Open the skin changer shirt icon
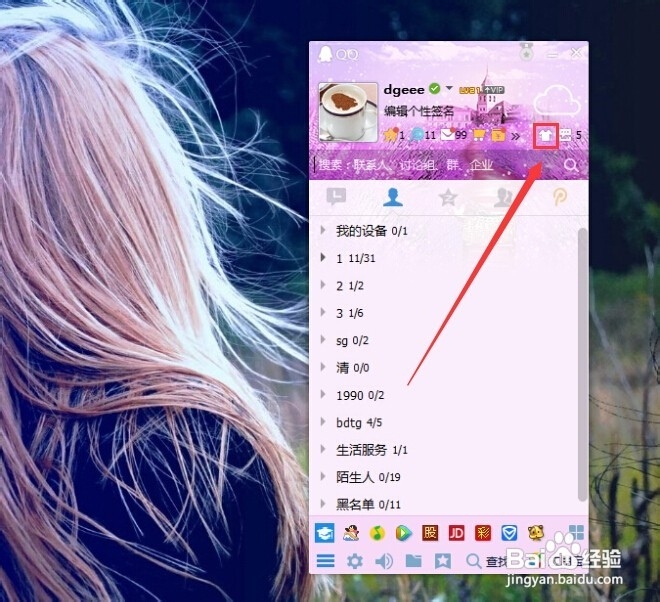This screenshot has height=602, width=660. point(546,136)
